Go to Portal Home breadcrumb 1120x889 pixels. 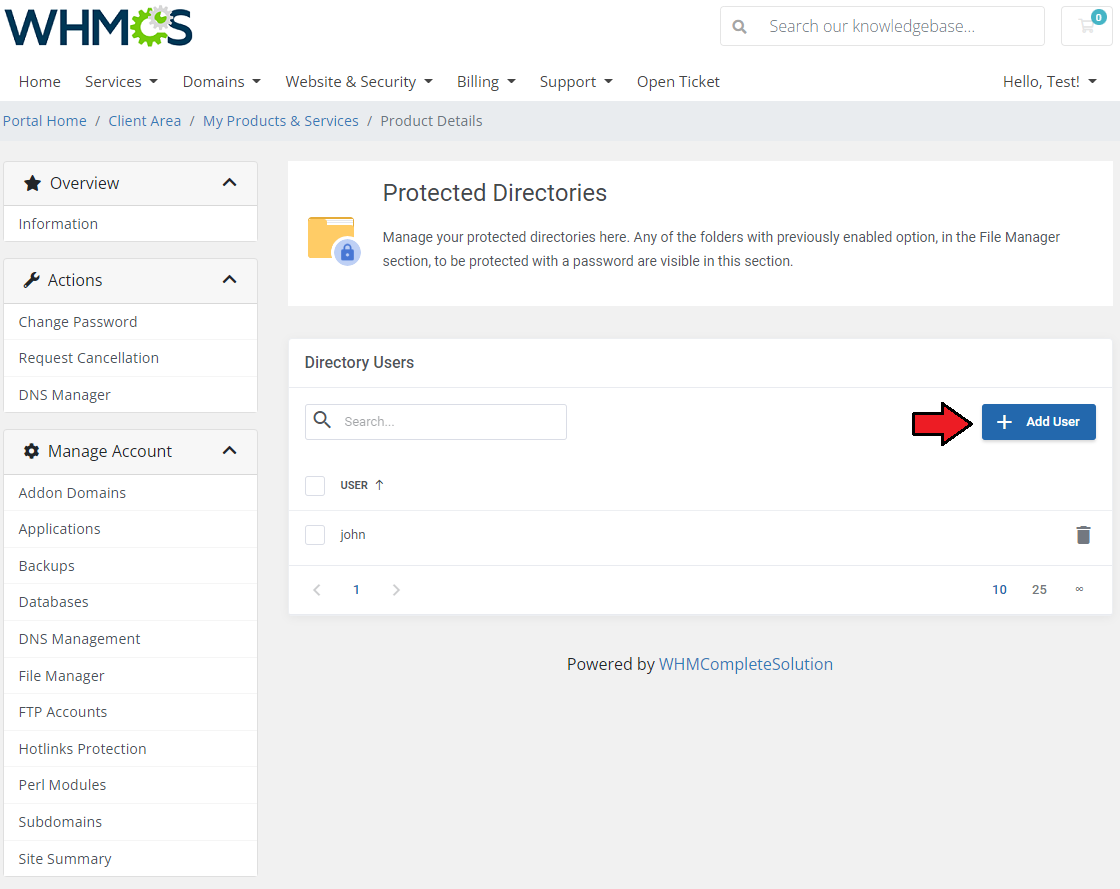[x=45, y=121]
